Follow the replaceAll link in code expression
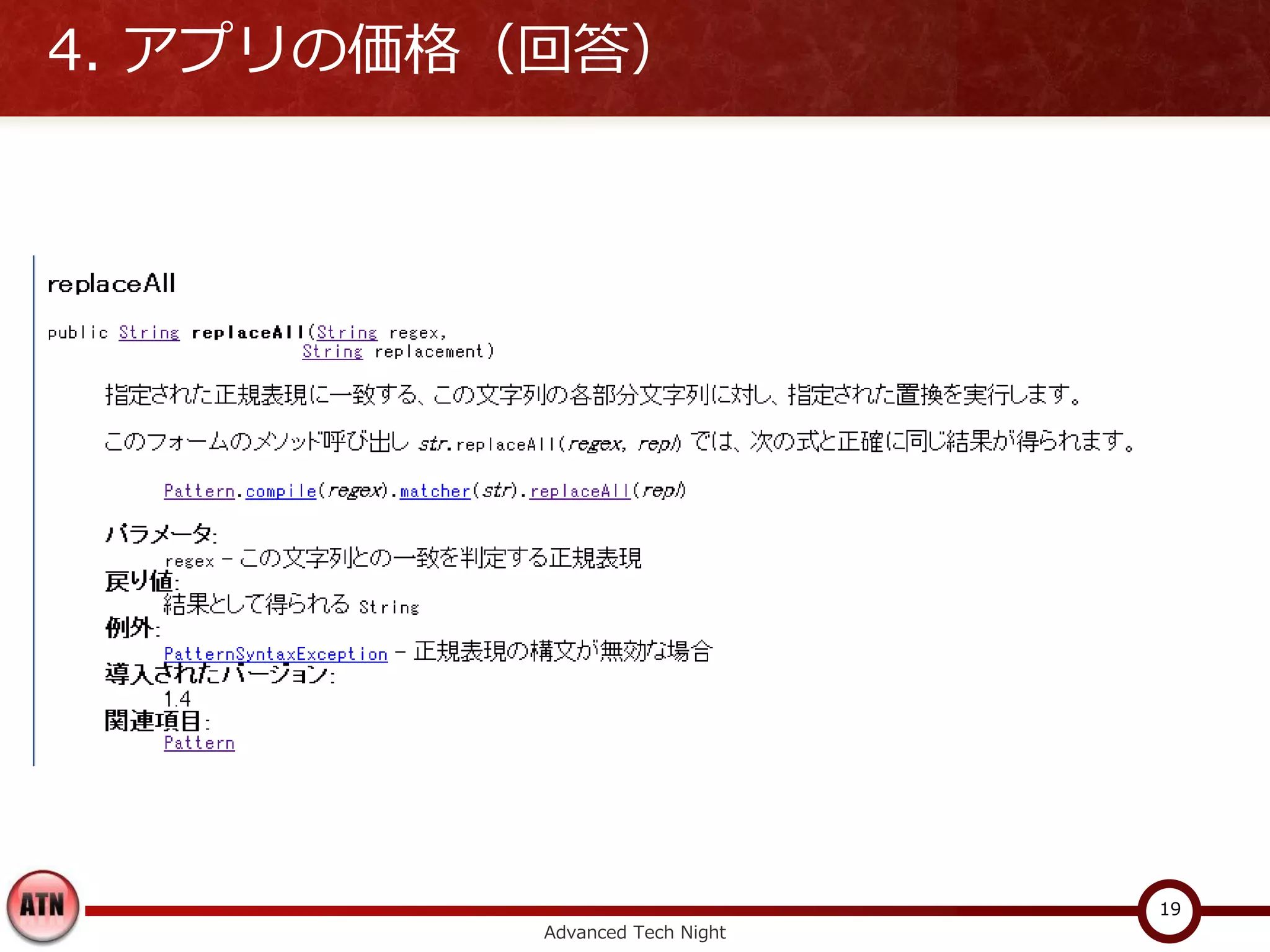Viewport: 1270px width, 952px height. coord(580,491)
